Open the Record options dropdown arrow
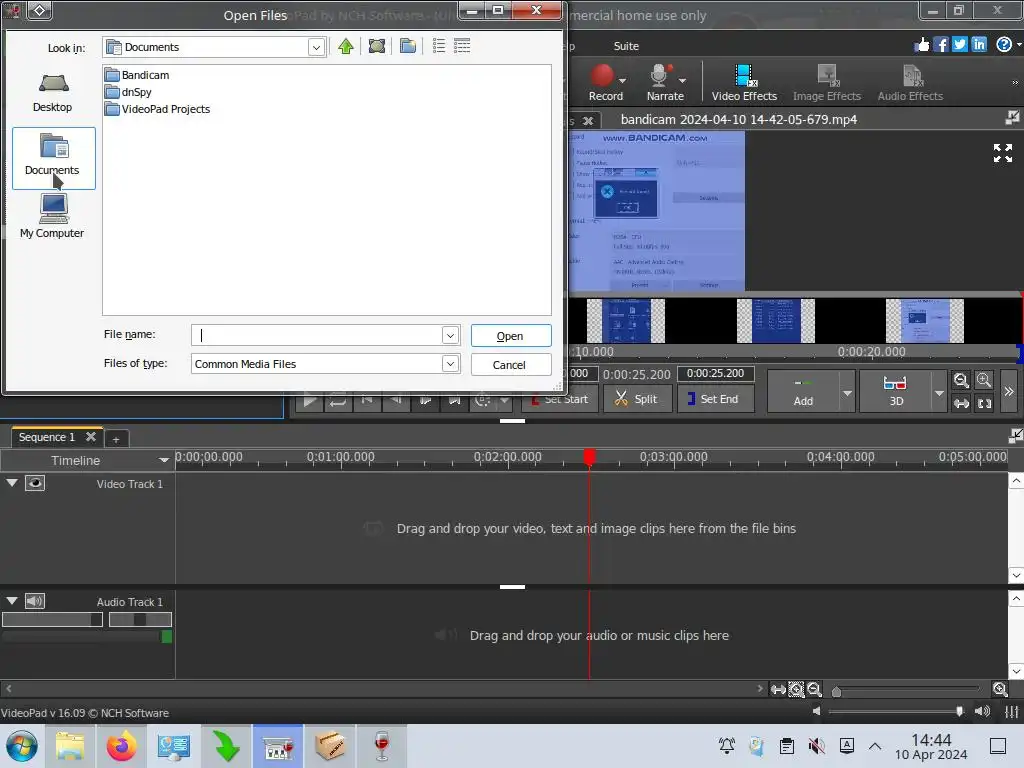The height and width of the screenshot is (768, 1024). click(x=622, y=81)
